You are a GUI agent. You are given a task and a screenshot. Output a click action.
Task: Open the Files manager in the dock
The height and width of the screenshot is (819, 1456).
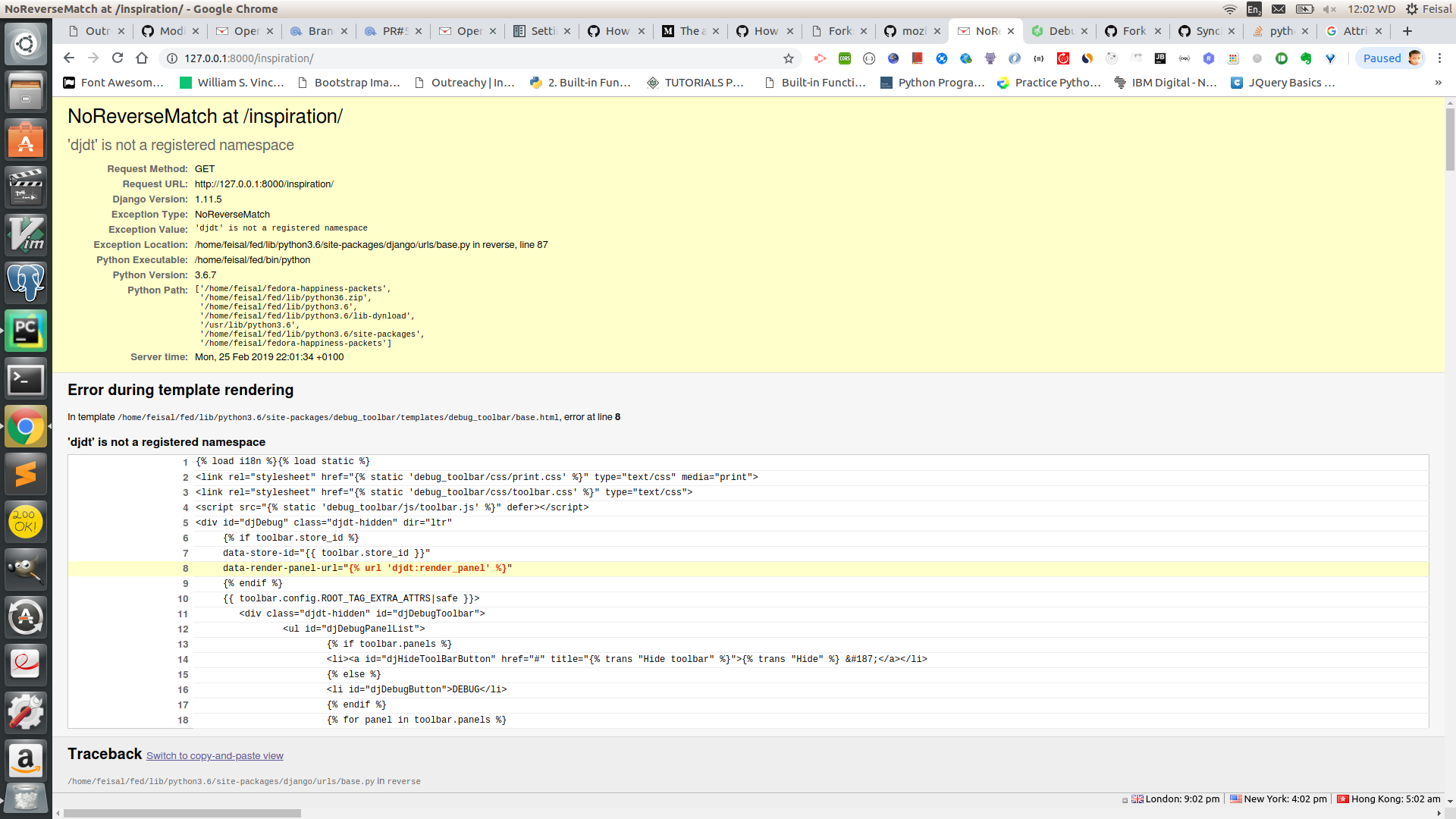[26, 93]
